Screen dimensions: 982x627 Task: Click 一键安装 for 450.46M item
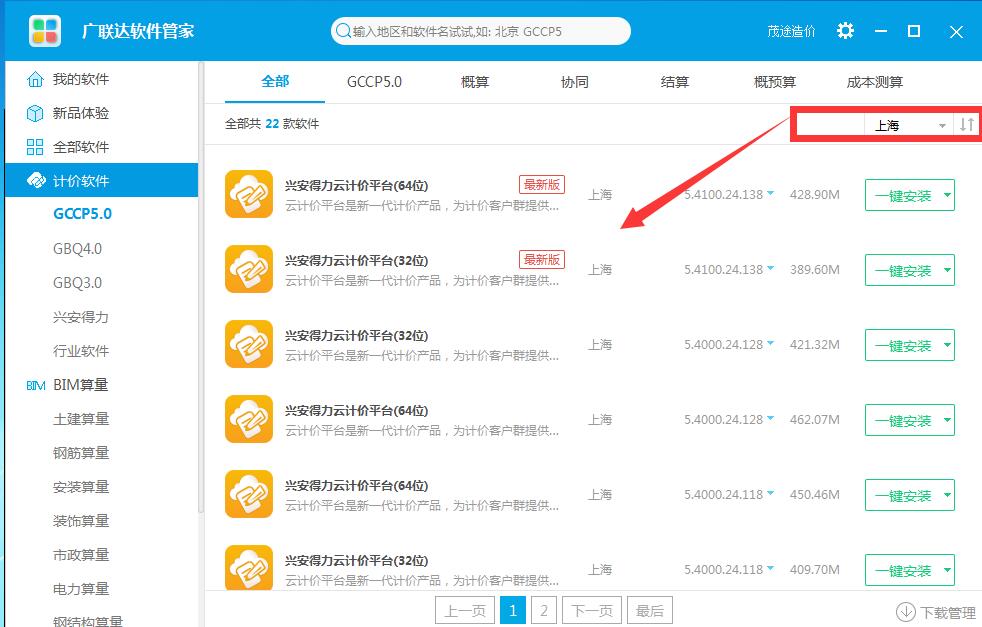pos(902,495)
